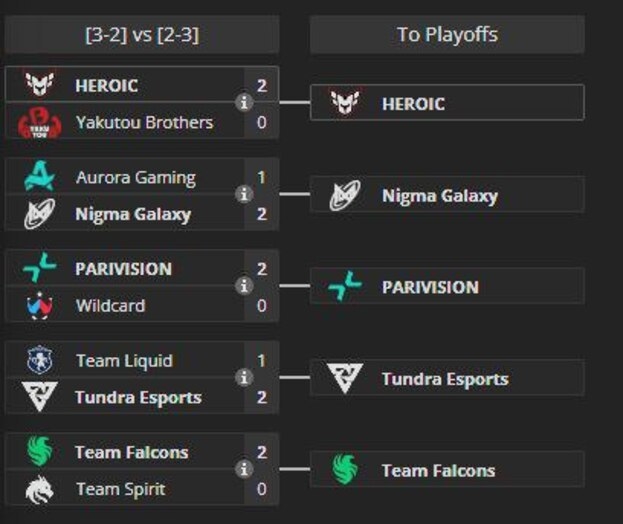Select the To Playoffs column header
Screen dimensions: 623x524
447,35
